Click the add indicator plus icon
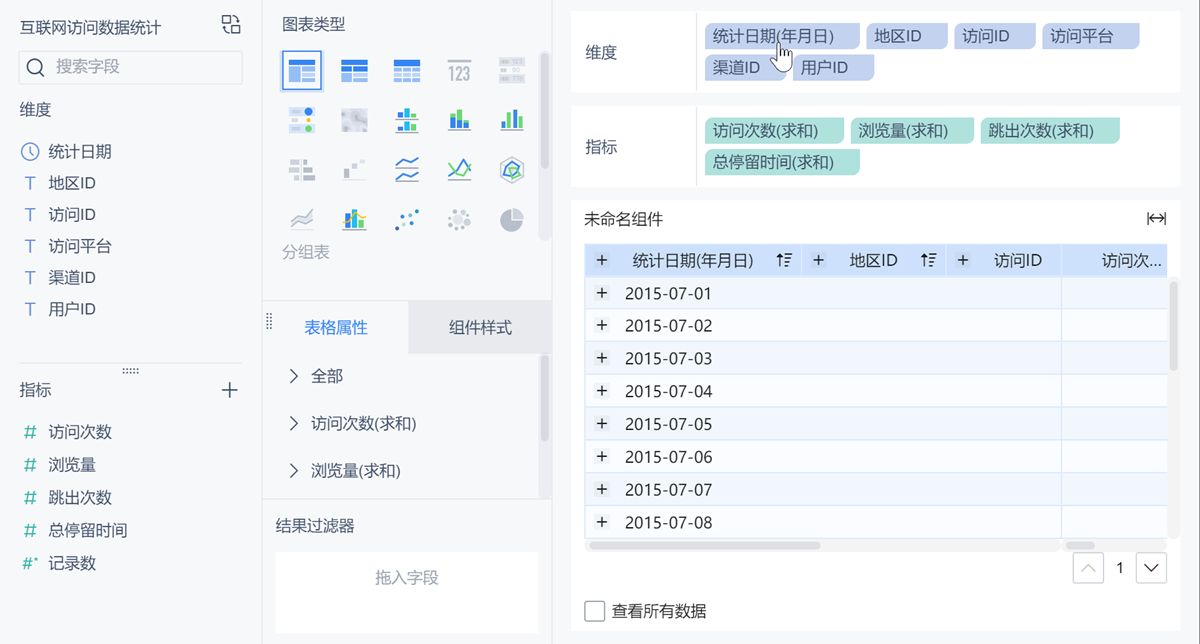This screenshot has width=1200, height=644. 230,390
